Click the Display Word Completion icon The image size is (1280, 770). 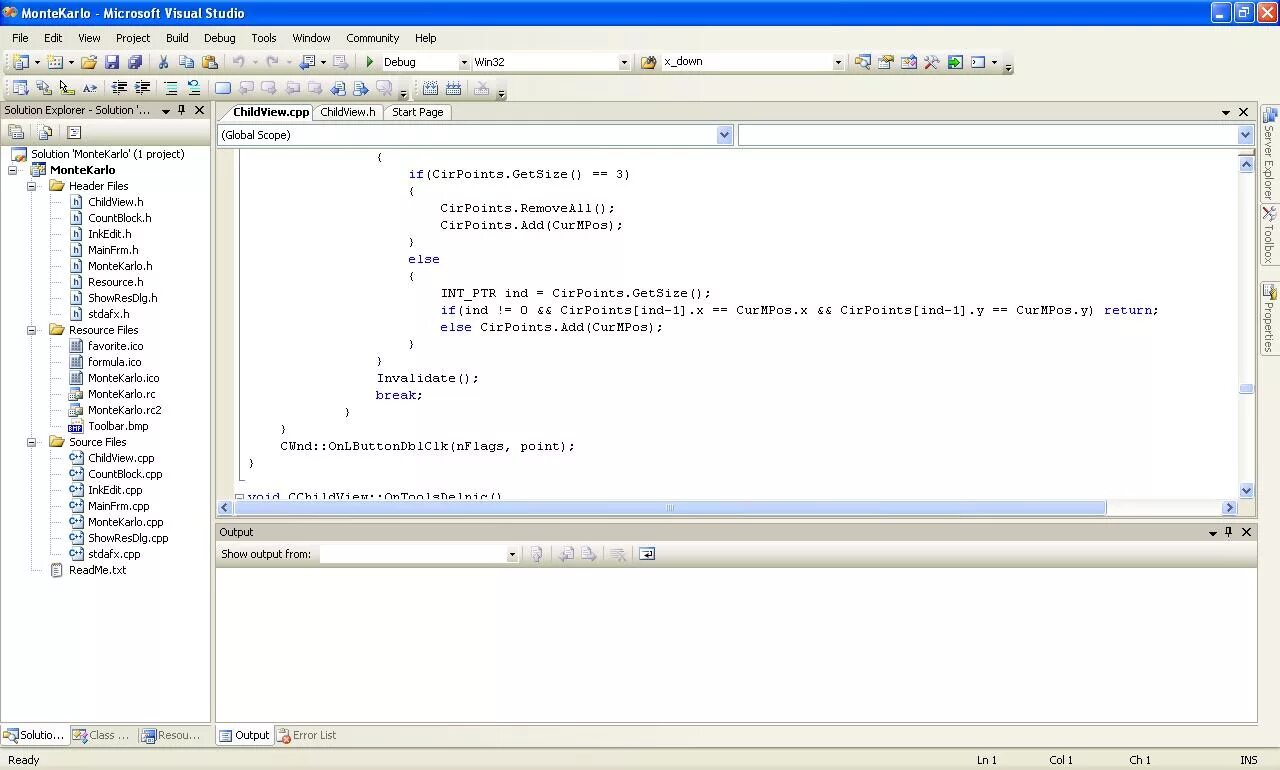click(90, 88)
